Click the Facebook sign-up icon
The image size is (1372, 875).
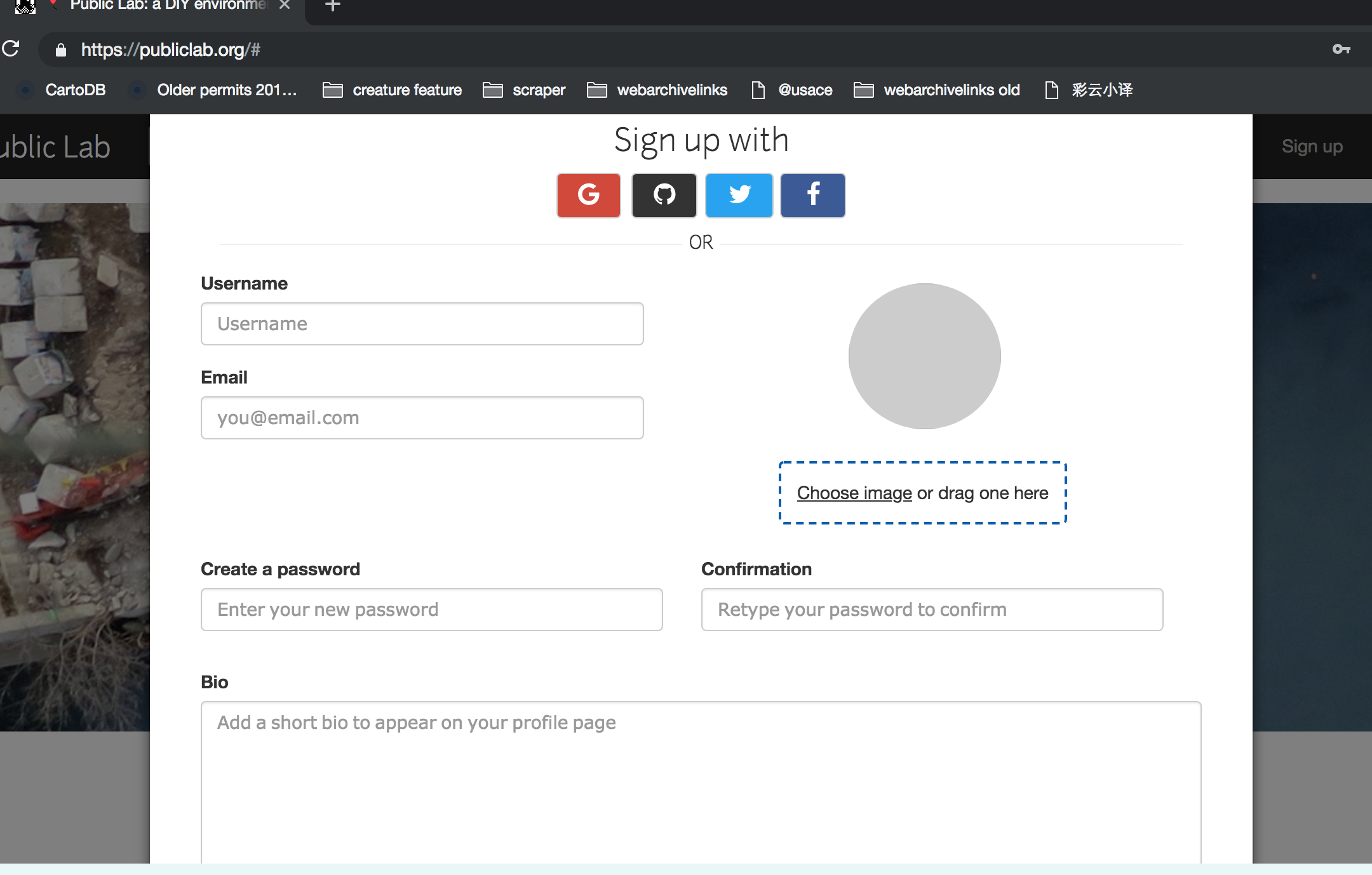coord(812,195)
